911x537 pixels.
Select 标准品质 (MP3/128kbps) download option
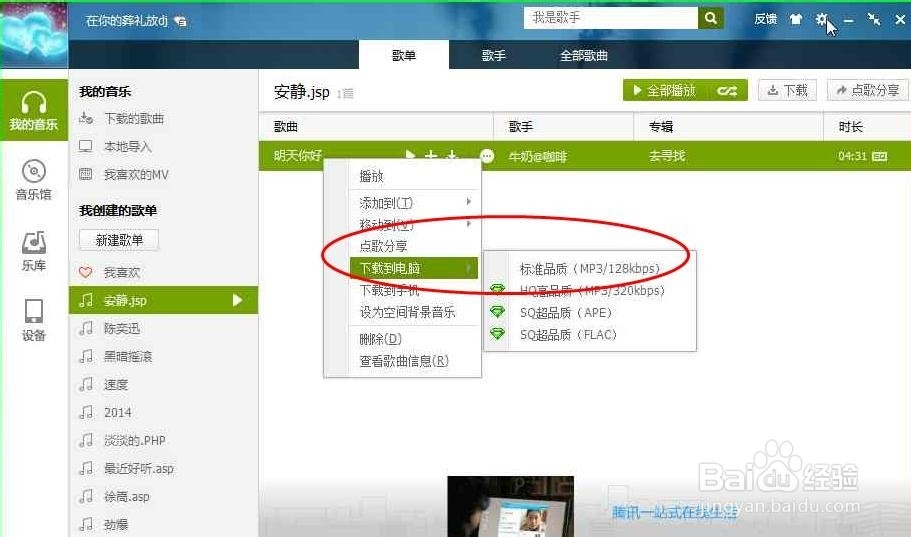click(590, 269)
